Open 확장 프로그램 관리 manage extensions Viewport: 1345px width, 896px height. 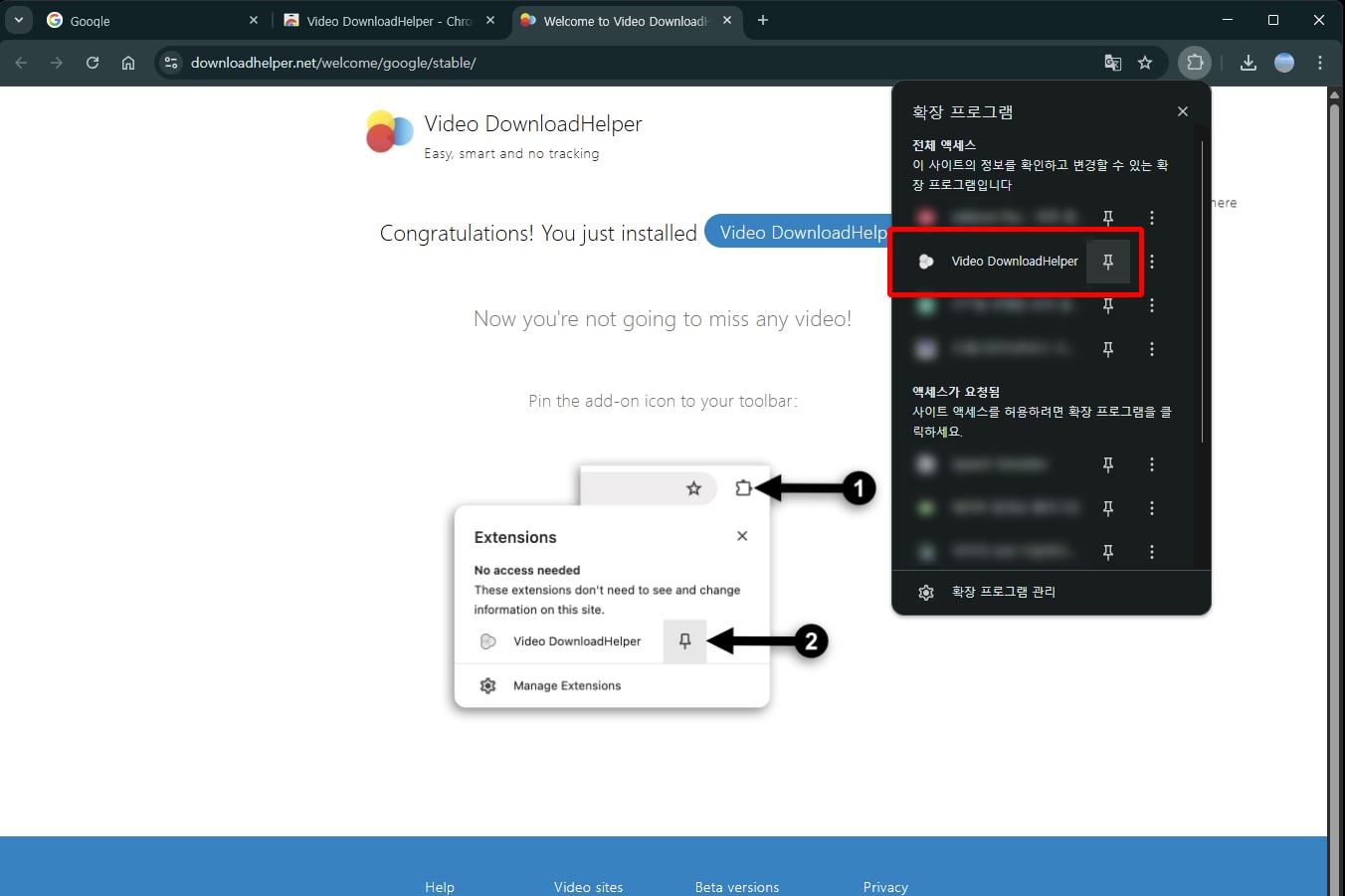pos(1051,592)
